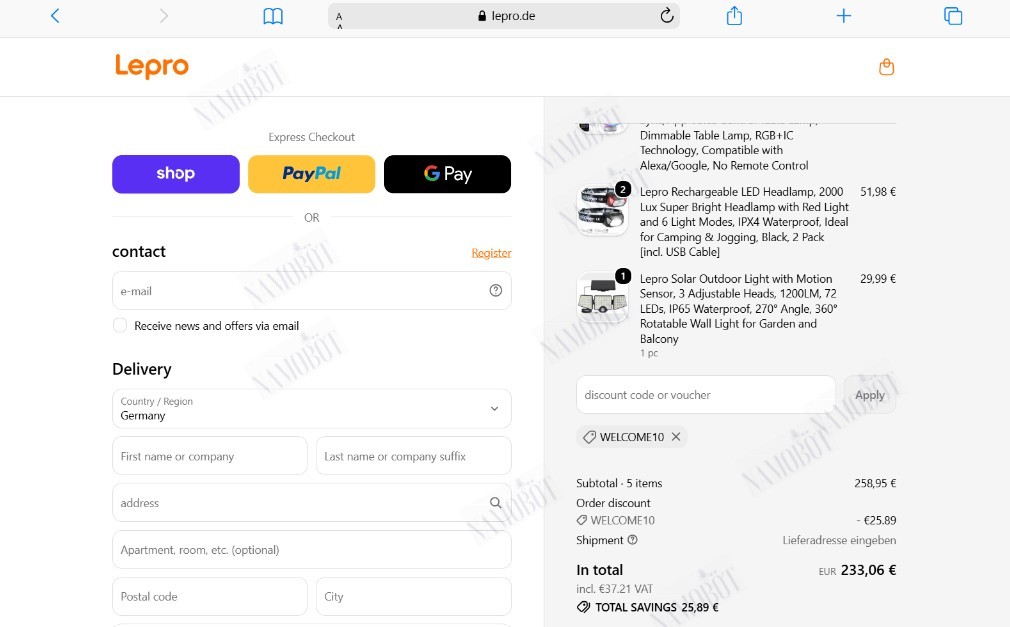Click the 29,99 € solar light price
1010x627 pixels.
tap(878, 279)
